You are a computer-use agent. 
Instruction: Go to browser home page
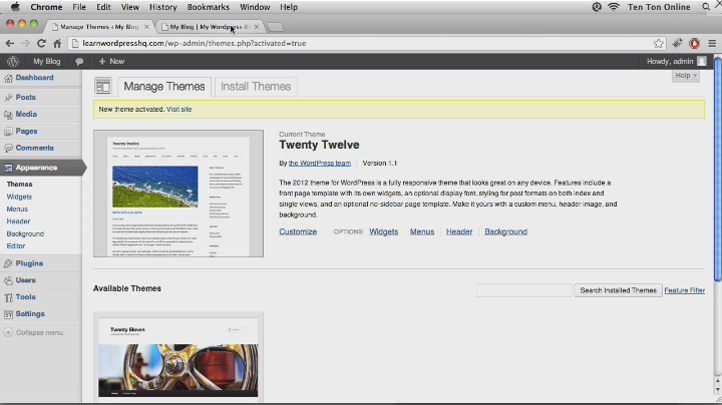[57, 43]
